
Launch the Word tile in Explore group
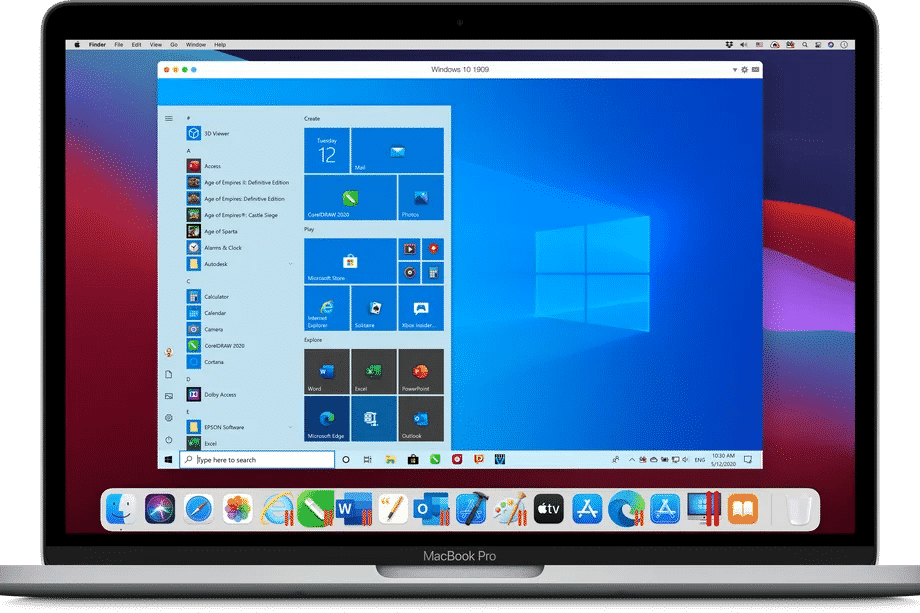pos(327,372)
